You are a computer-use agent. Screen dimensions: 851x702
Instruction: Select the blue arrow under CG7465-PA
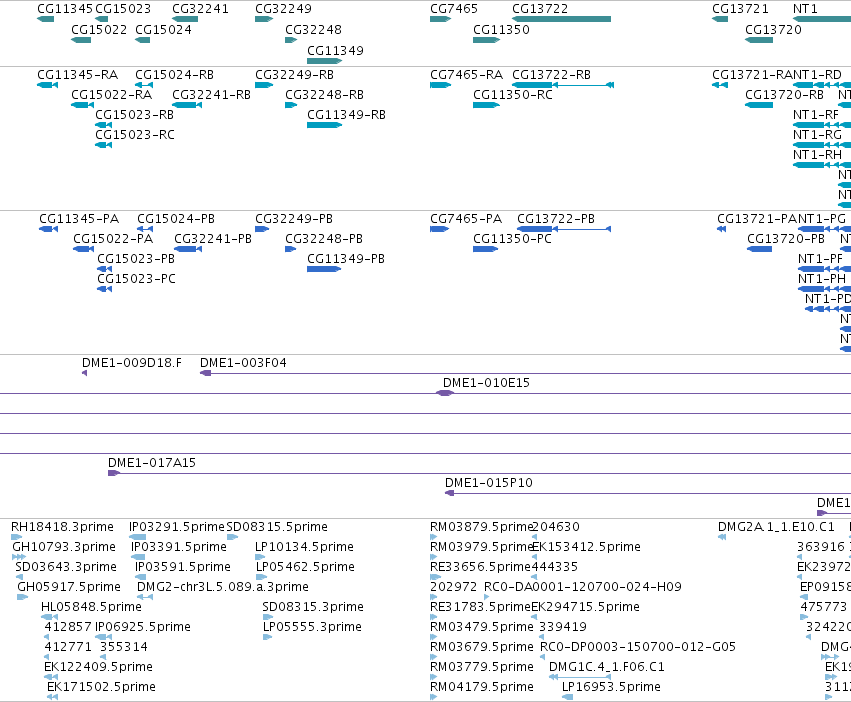(440, 229)
